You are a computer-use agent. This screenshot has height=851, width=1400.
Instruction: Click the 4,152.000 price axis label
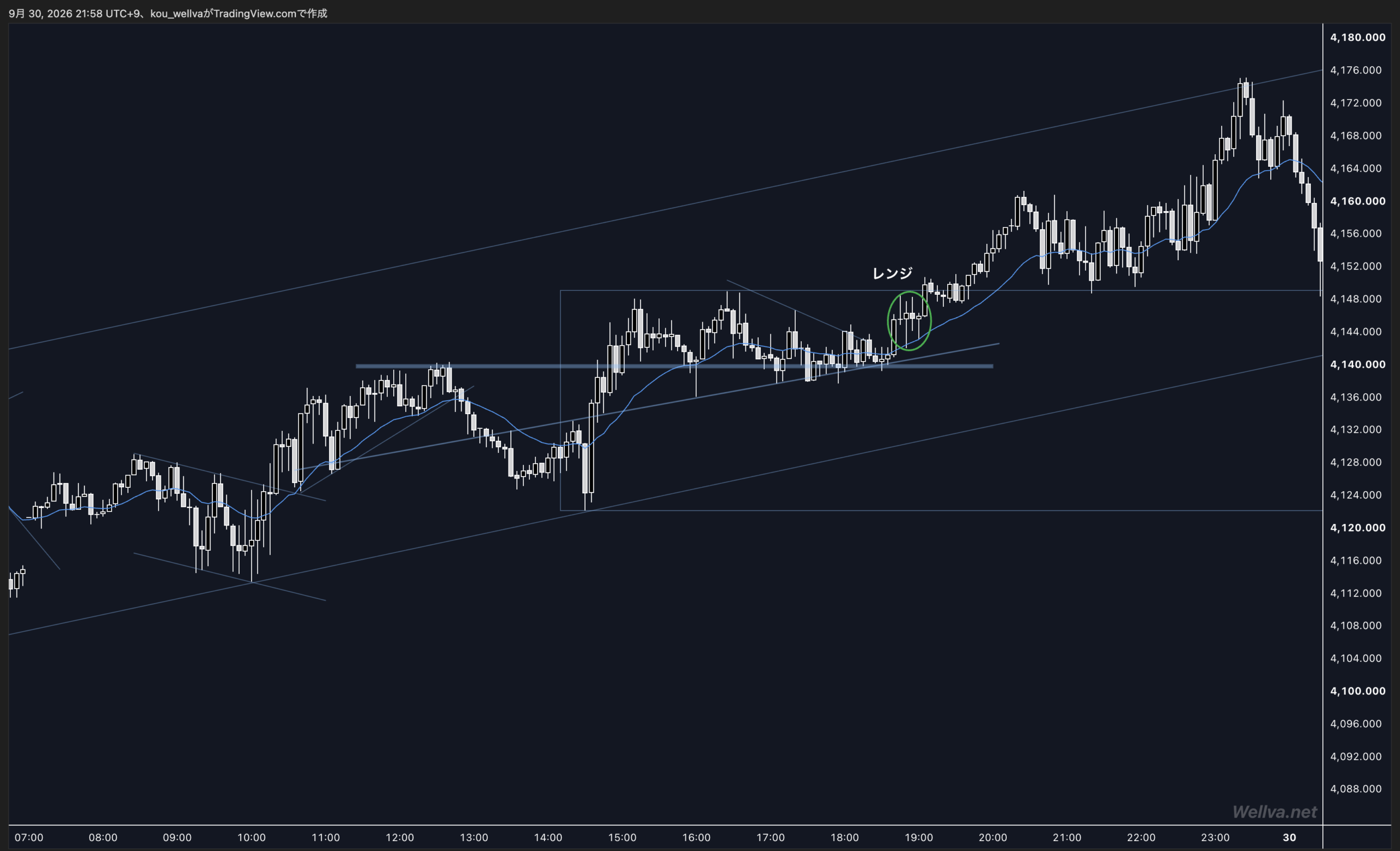[x=1355, y=266]
